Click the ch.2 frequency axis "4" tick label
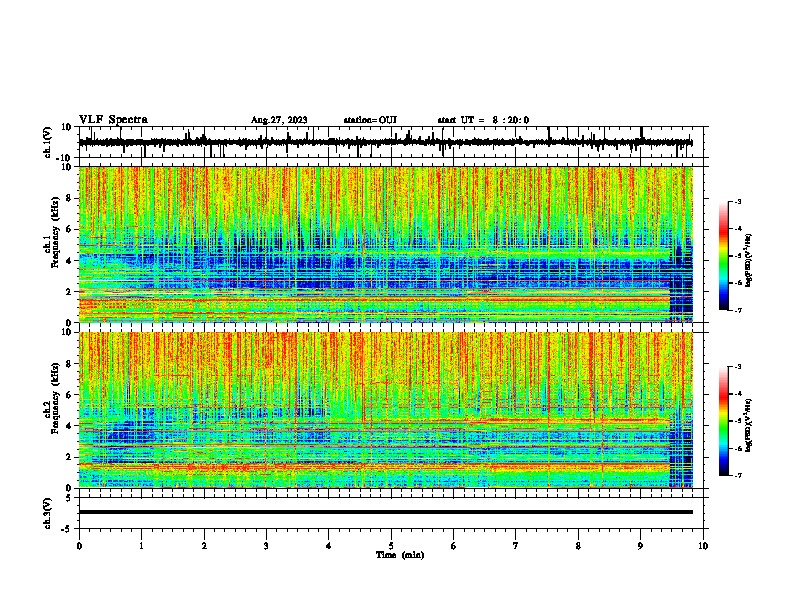Viewport: 792px width, 612px height. [70, 426]
